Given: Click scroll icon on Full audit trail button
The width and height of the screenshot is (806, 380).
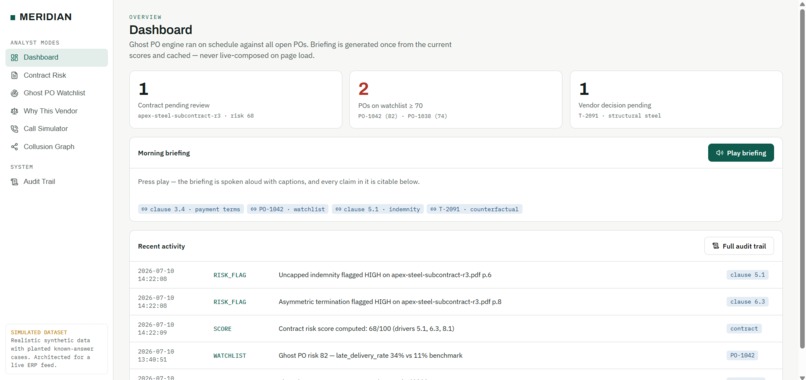Looking at the screenshot, I should pos(716,246).
